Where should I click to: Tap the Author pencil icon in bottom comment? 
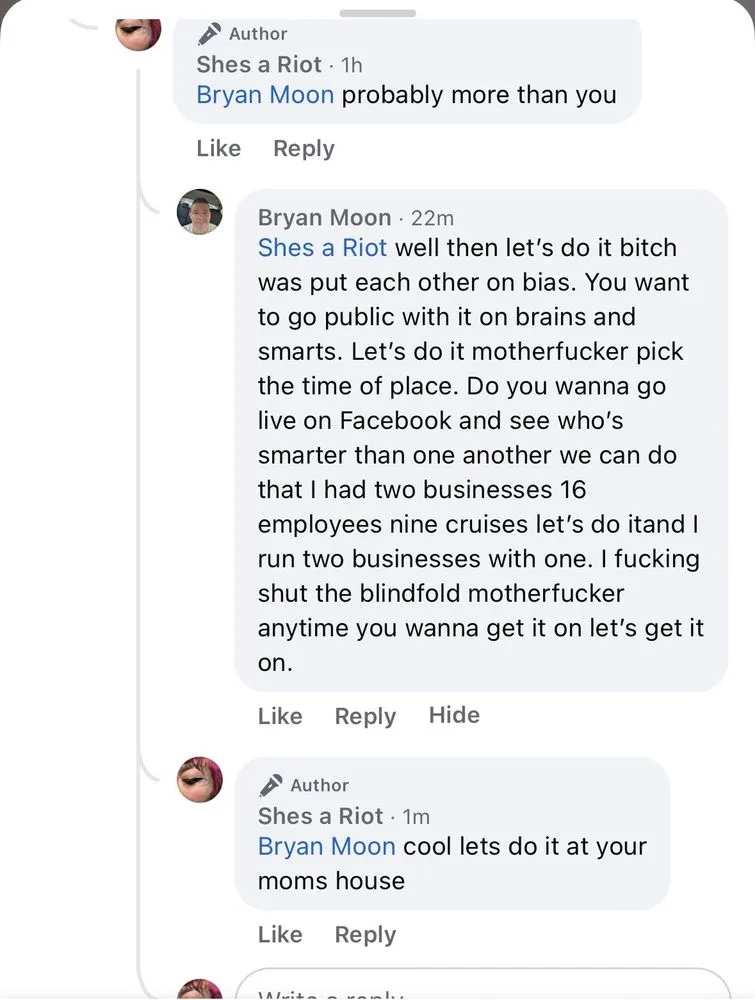click(x=270, y=785)
